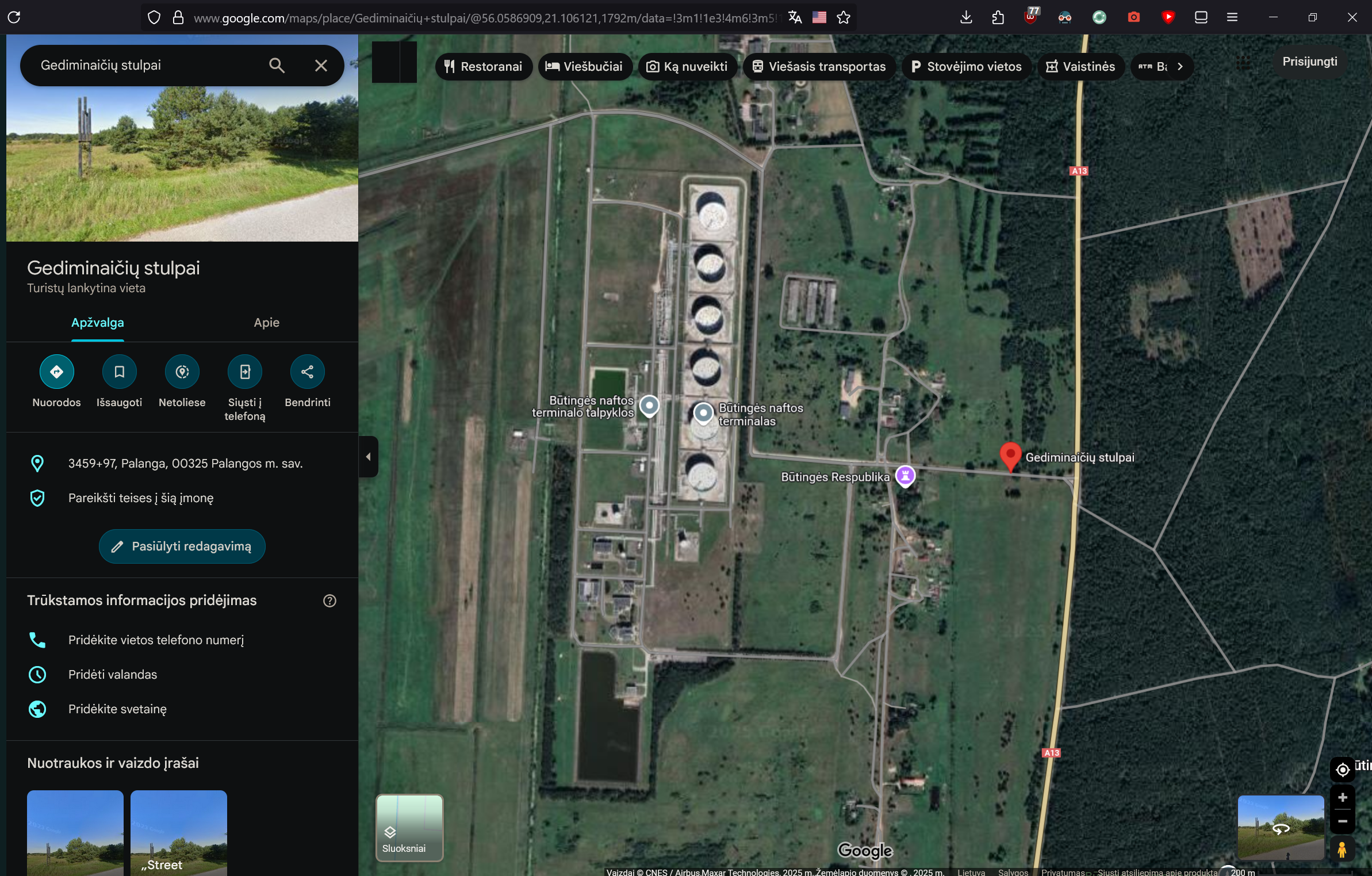
Task: Open the sidebar toggle icon in browser toolbar
Action: coord(1201,17)
